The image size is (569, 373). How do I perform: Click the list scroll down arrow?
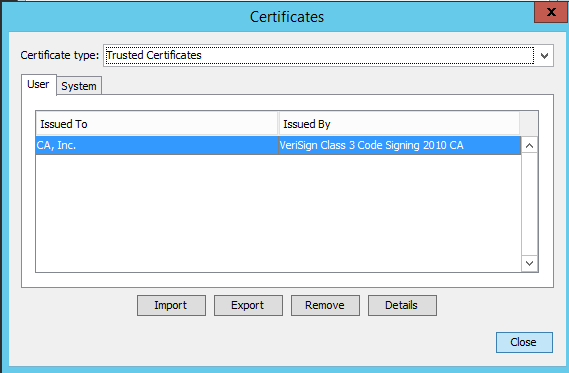click(529, 263)
